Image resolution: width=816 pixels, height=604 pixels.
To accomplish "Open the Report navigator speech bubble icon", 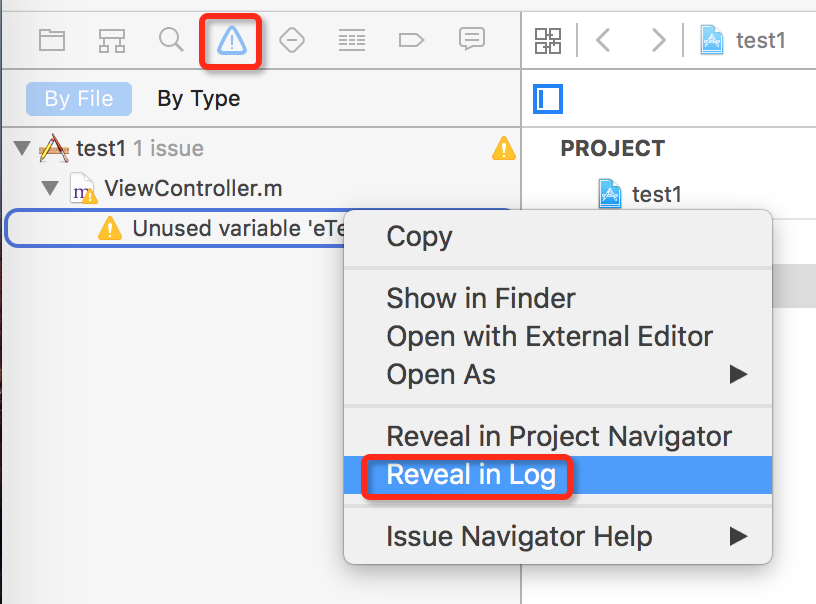I will 471,40.
